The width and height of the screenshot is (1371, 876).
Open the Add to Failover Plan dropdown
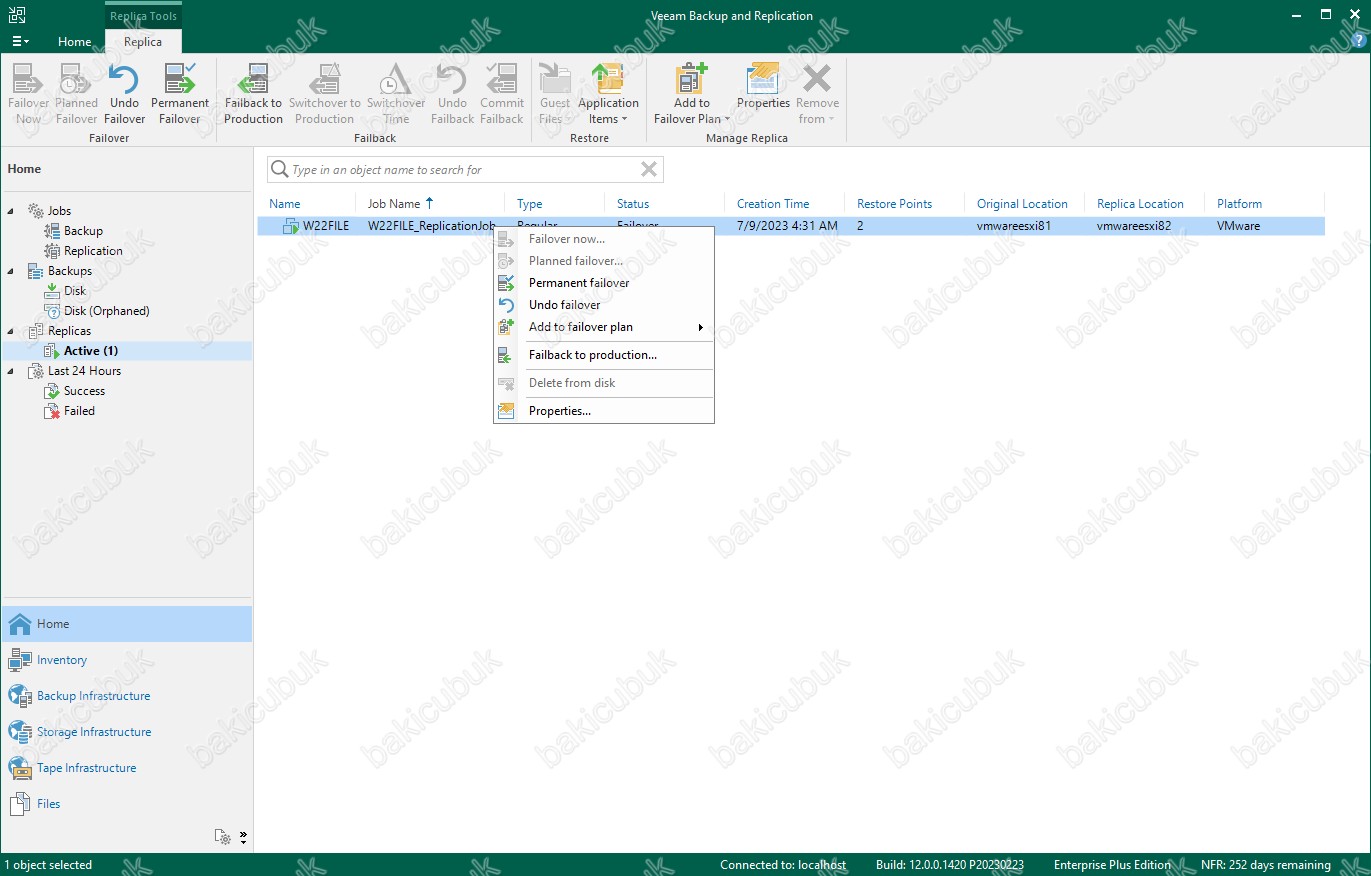(x=692, y=94)
